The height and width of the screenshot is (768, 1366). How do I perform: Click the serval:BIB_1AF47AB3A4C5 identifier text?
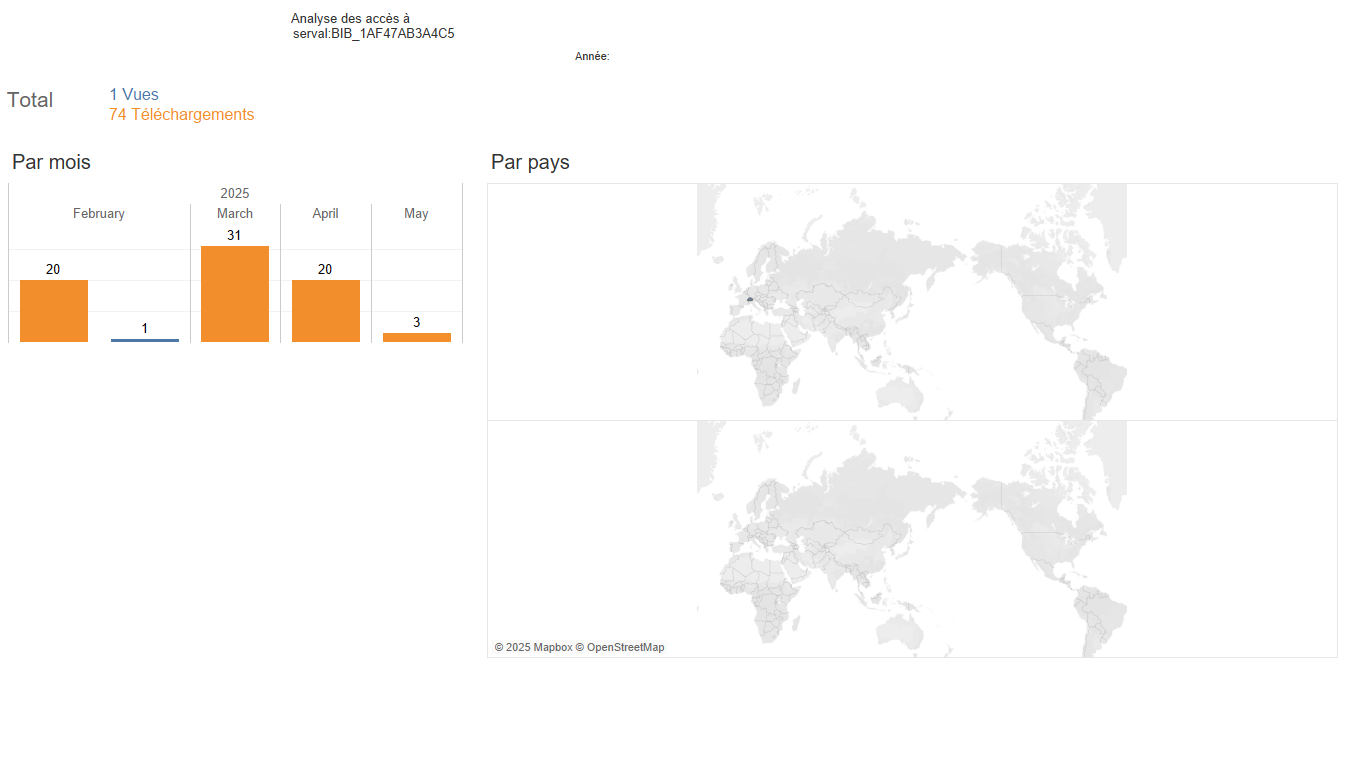coord(374,34)
